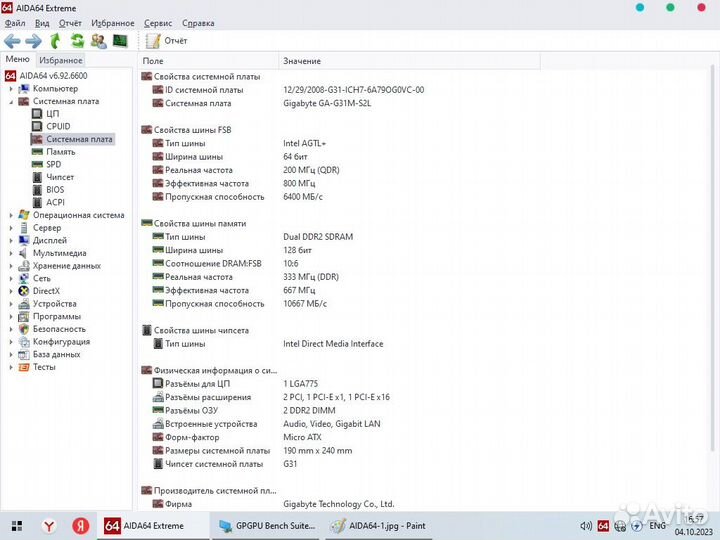This screenshot has width=720, height=540.
Task: Open the Файл menu
Action: [x=15, y=22]
